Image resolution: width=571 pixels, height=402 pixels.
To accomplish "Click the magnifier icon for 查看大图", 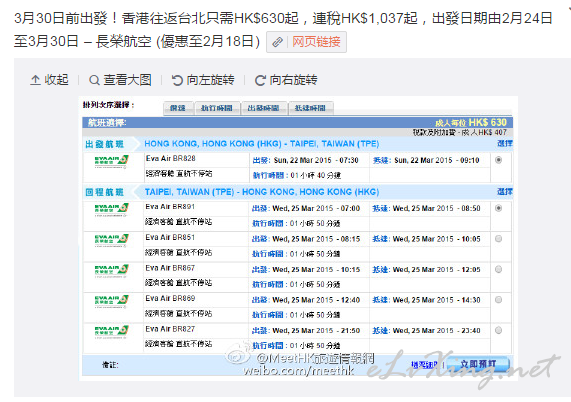I will (x=94, y=80).
